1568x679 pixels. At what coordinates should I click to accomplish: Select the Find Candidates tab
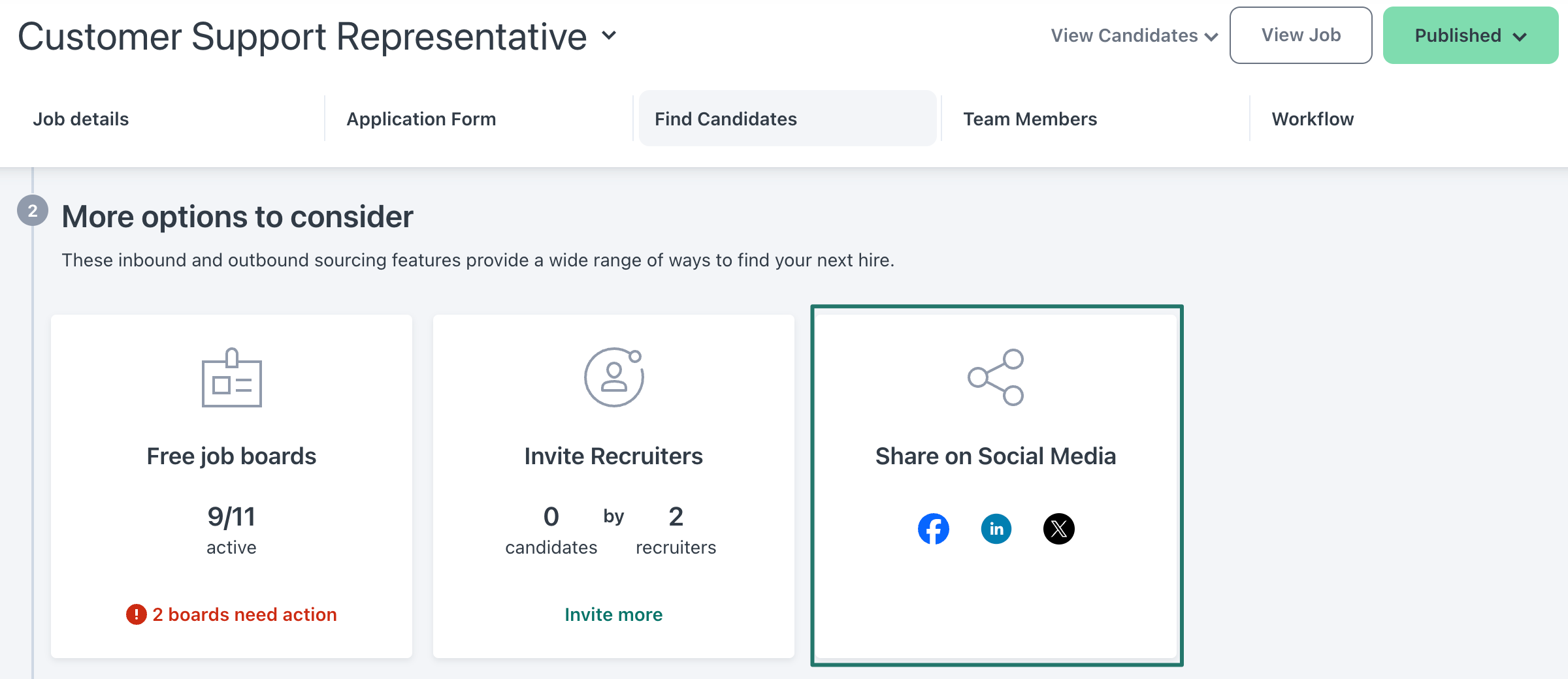725,119
